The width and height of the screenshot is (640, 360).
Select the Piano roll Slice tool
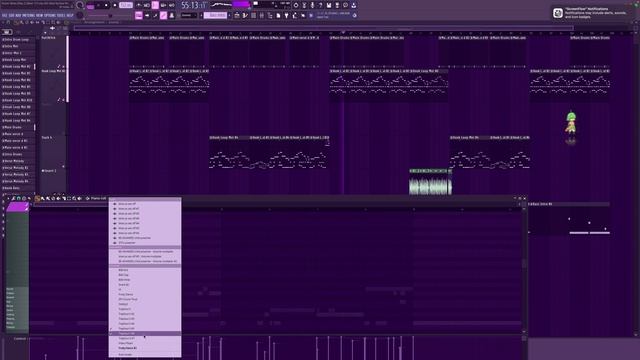coord(64,198)
